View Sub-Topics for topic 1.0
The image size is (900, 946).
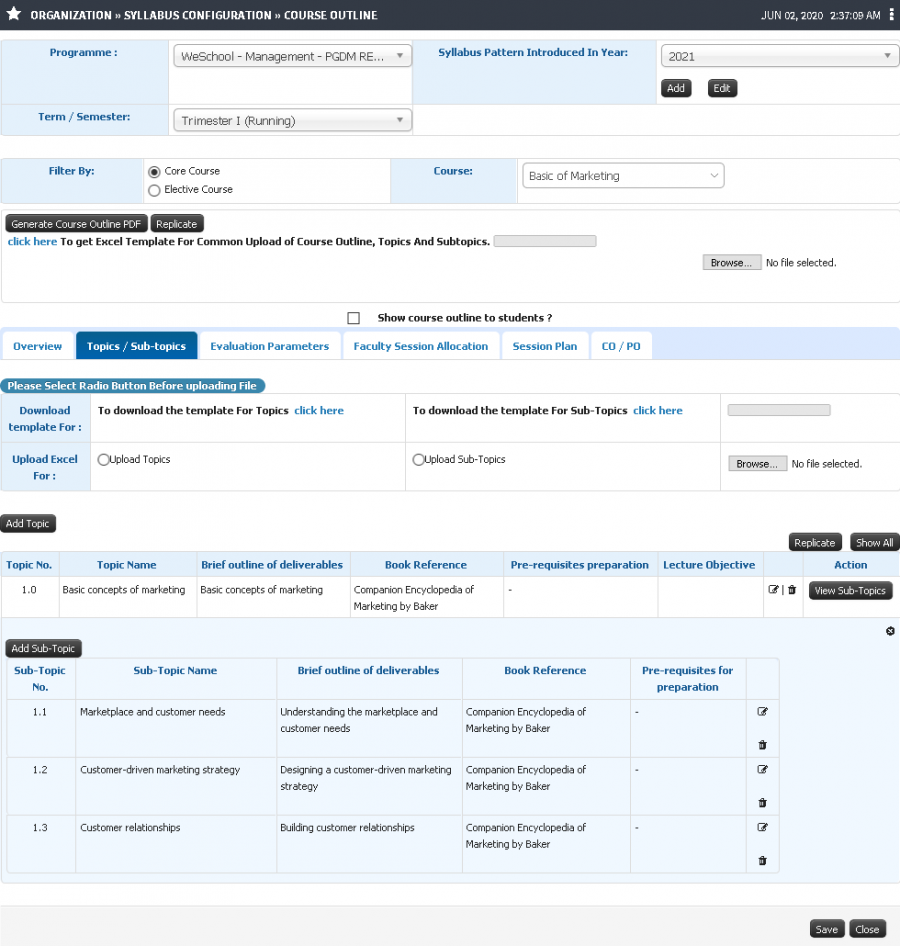(850, 591)
